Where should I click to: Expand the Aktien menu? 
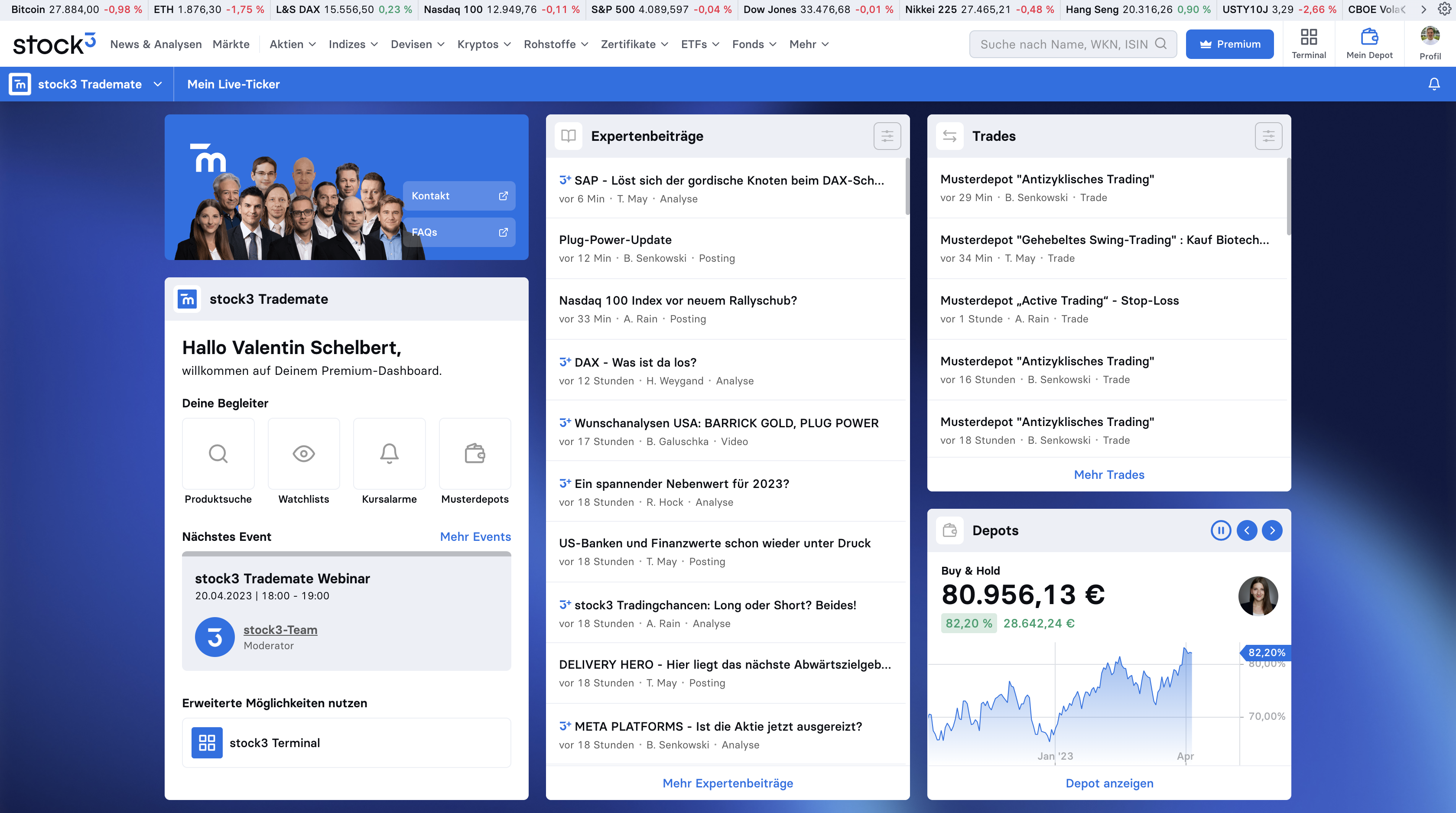293,44
